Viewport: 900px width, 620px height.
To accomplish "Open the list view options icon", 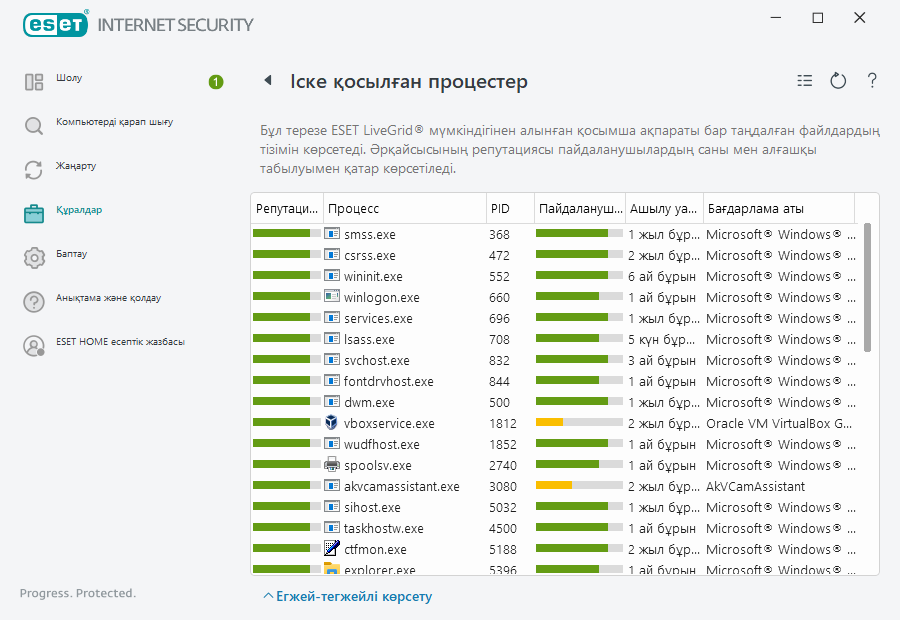I will (805, 81).
